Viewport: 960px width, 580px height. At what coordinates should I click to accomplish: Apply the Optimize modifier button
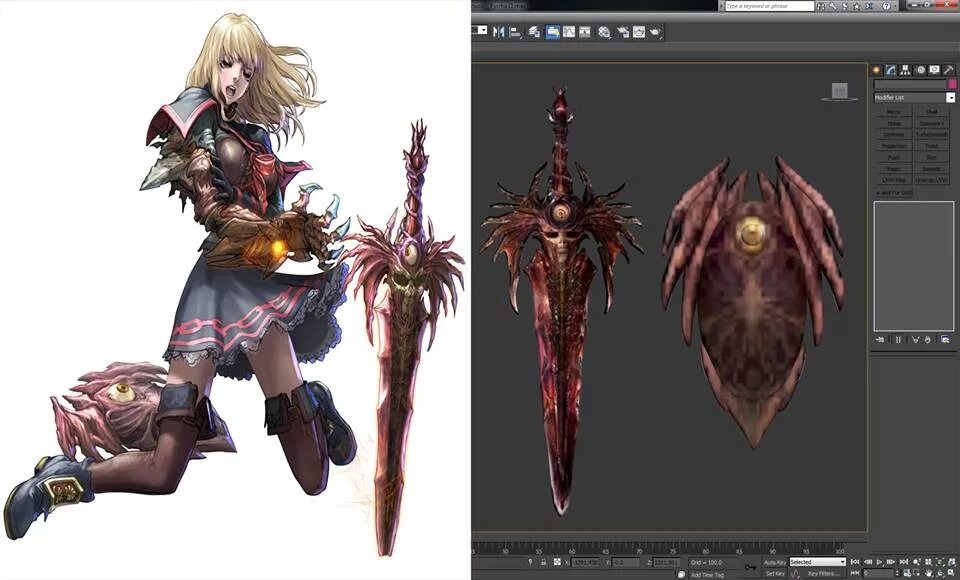pos(894,135)
